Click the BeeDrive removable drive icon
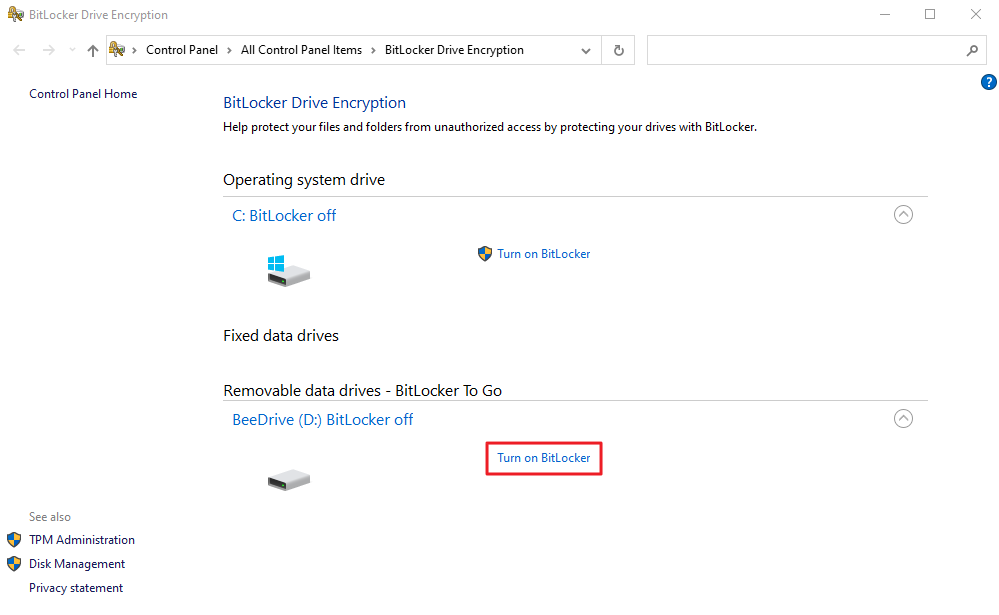 tap(289, 479)
